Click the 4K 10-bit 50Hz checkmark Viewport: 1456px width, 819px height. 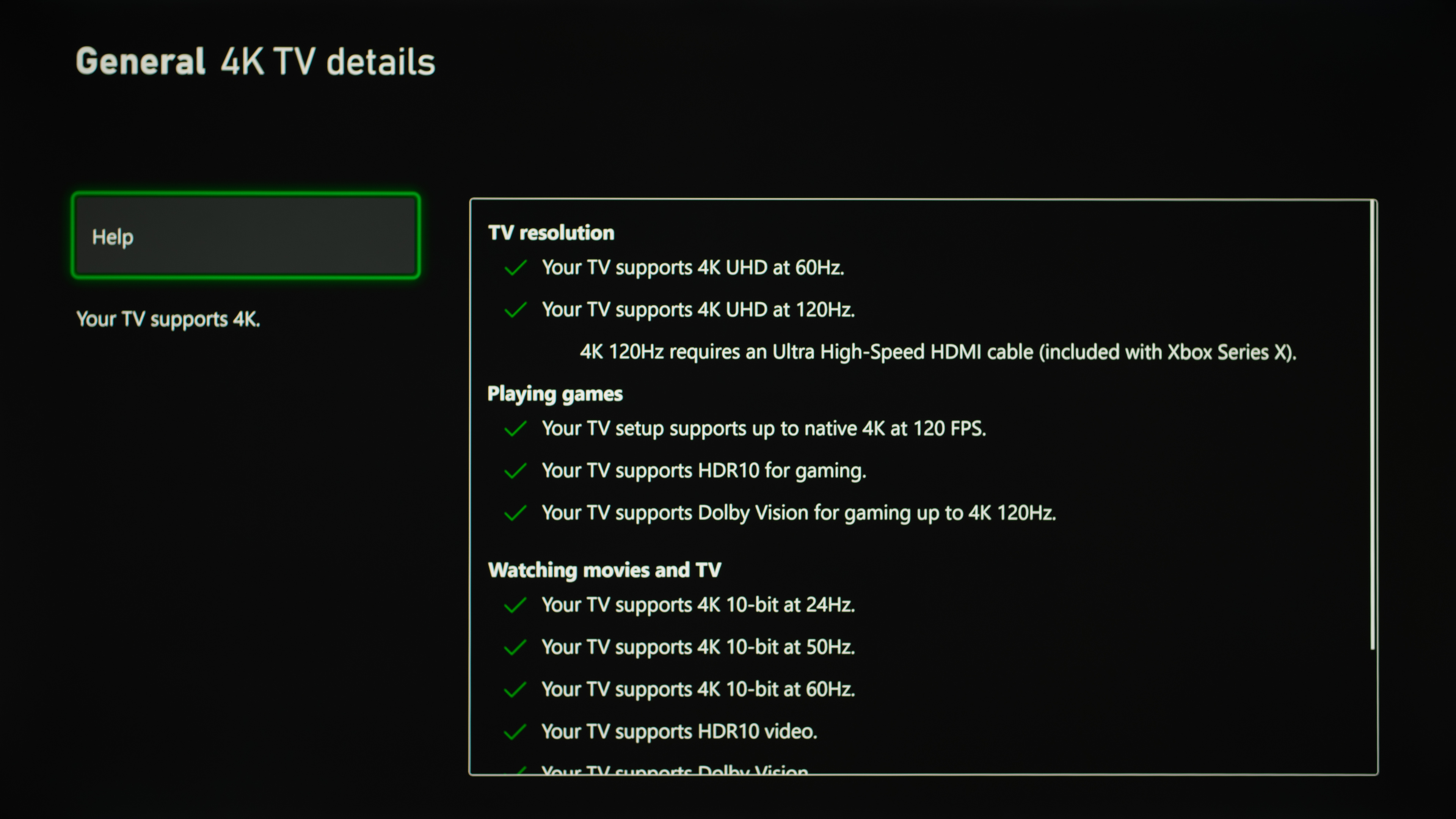[515, 648]
